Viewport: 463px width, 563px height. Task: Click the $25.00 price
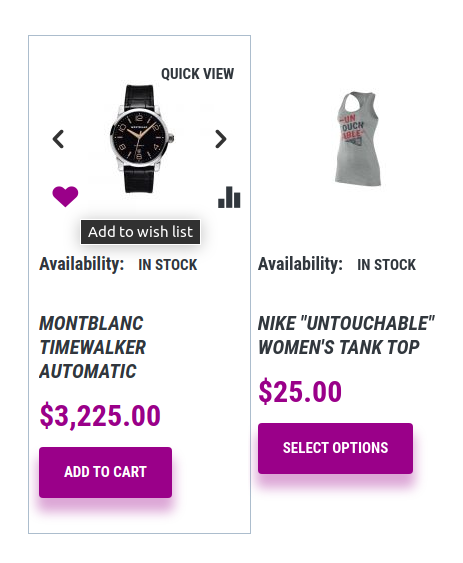pyautogui.click(x=300, y=391)
